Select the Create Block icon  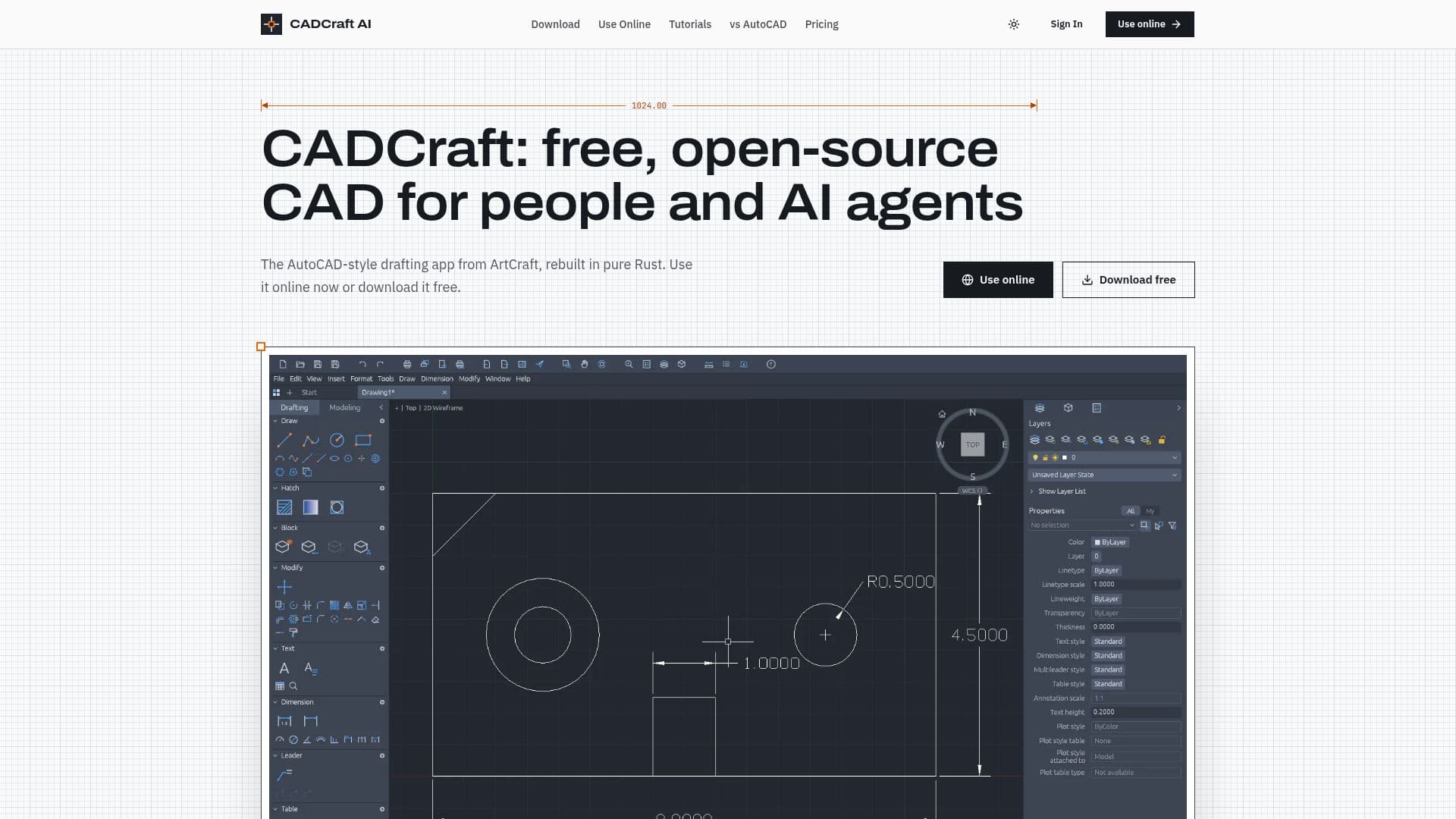coord(284,547)
